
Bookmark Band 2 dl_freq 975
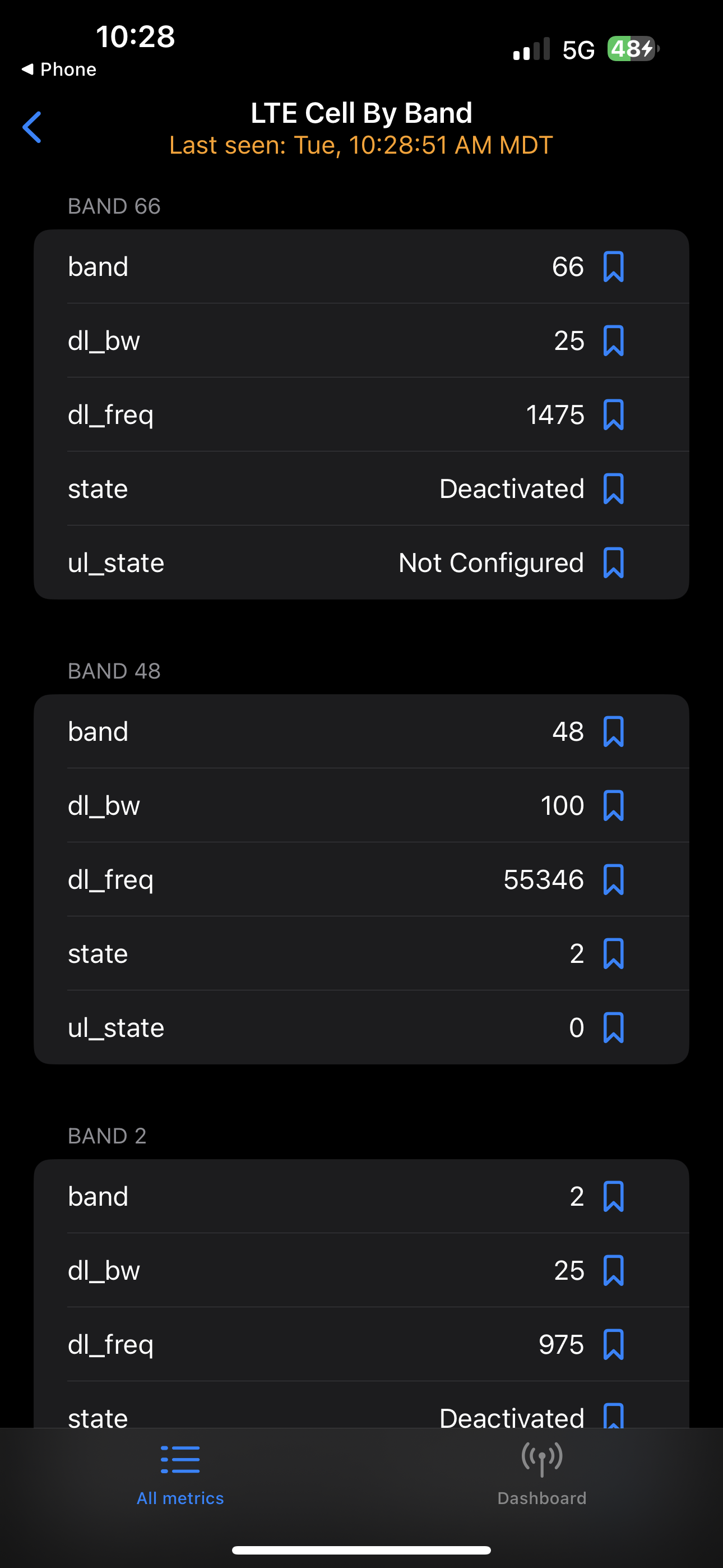[x=613, y=1345]
